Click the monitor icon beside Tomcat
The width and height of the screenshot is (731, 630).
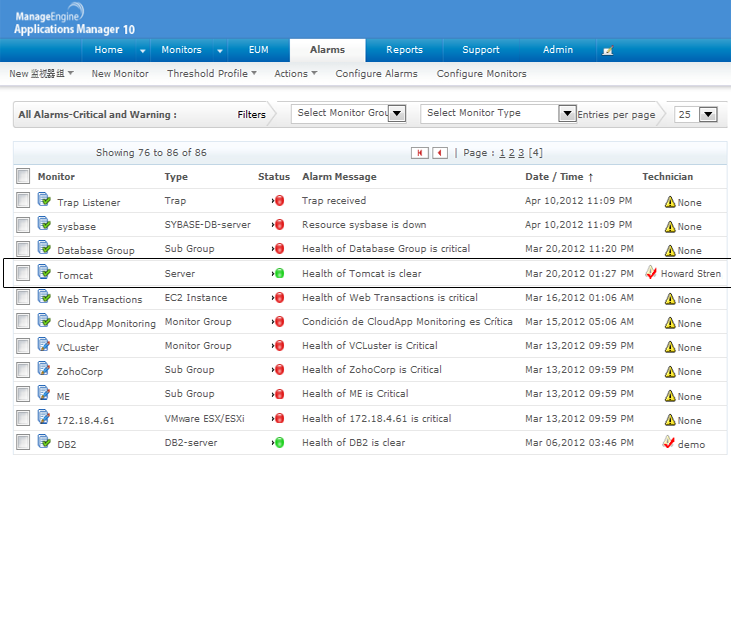44,271
